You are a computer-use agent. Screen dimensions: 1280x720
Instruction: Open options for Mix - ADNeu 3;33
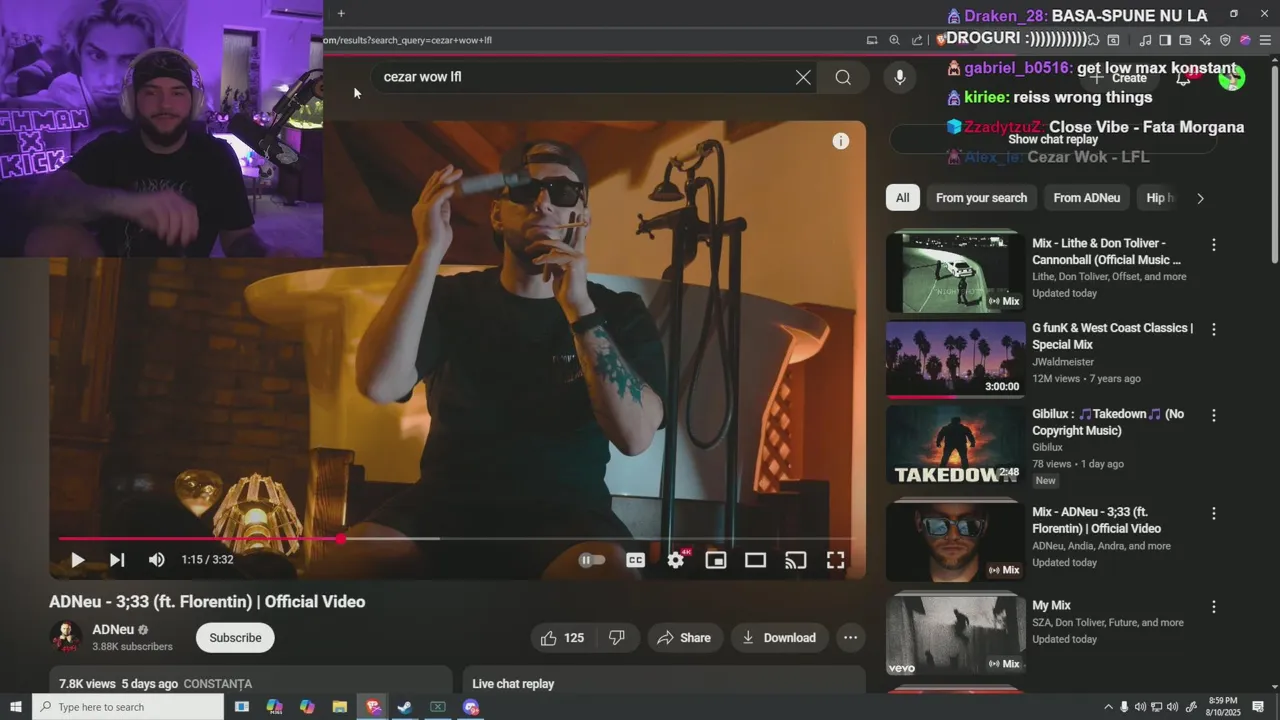[1214, 513]
